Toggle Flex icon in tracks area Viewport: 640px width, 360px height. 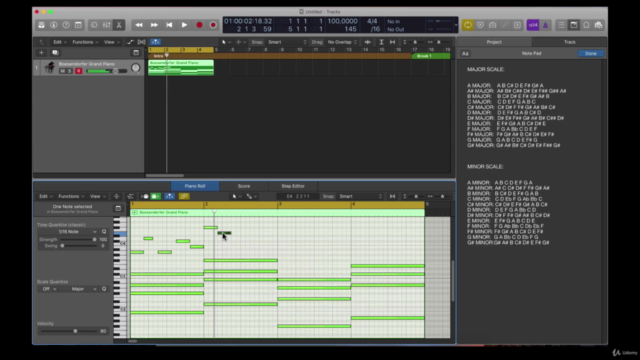[142, 42]
